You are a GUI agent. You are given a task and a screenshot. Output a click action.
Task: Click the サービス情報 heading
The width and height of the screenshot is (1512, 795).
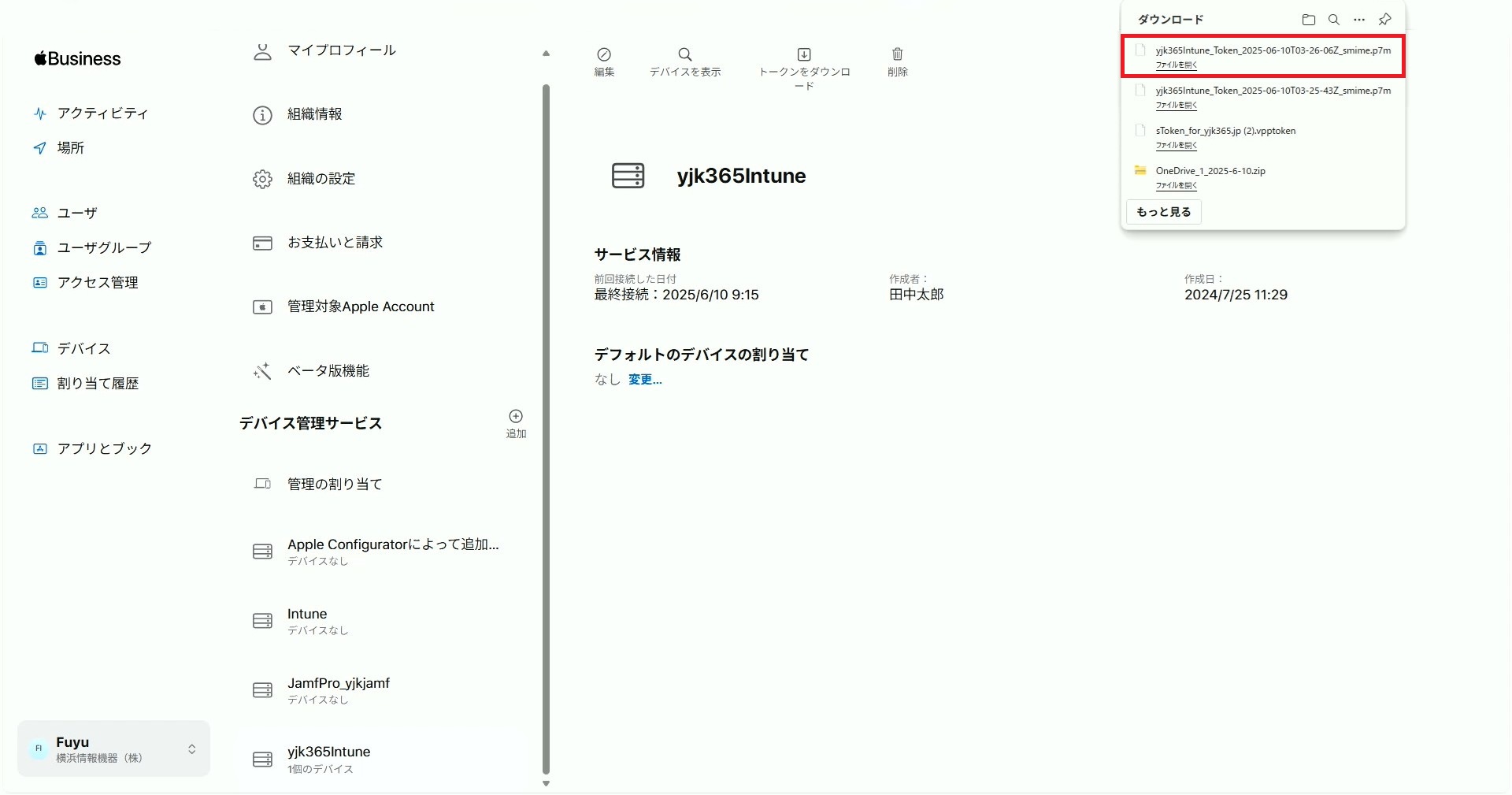(637, 255)
